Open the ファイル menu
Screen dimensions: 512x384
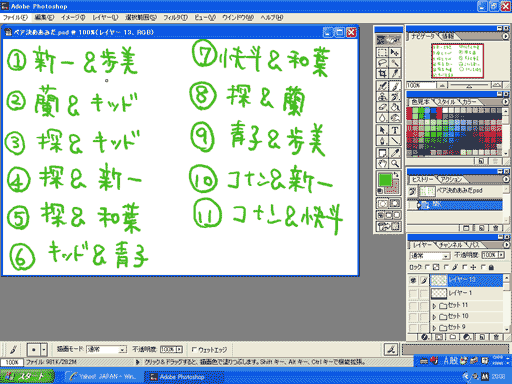coord(16,17)
